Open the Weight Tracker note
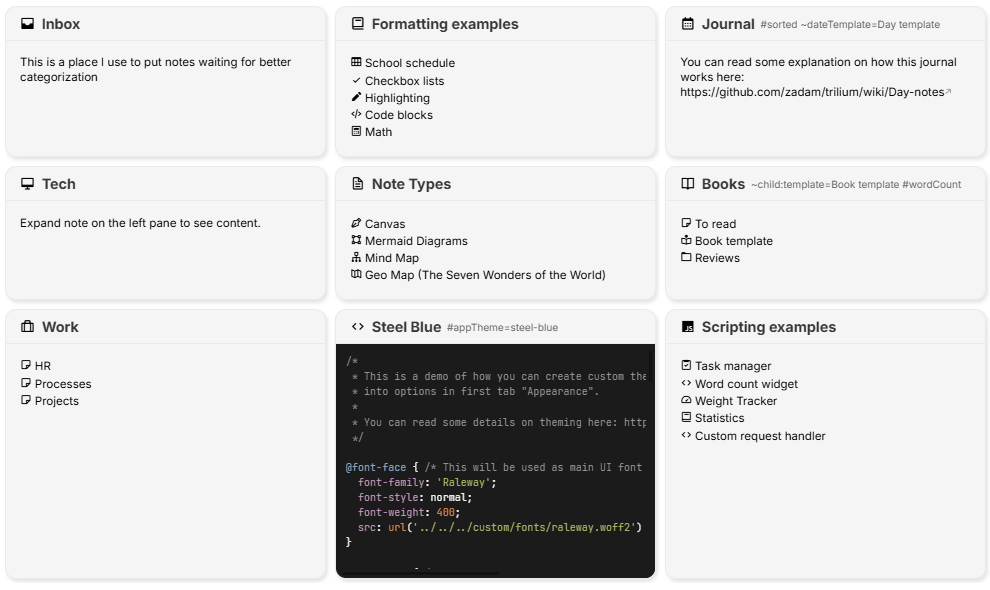The height and width of the screenshot is (590, 990). tap(735, 401)
